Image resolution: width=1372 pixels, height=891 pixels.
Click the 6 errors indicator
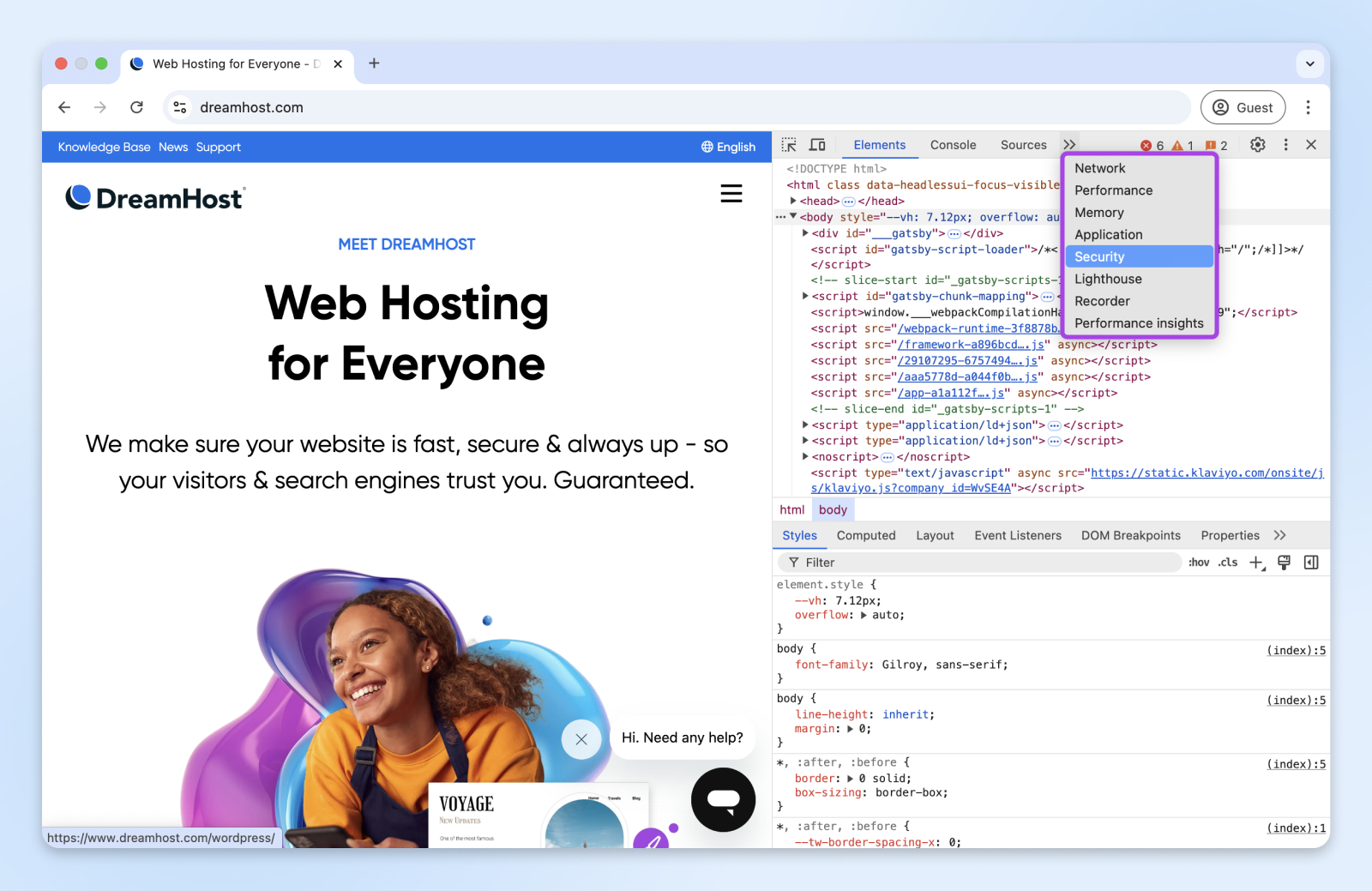[1152, 145]
